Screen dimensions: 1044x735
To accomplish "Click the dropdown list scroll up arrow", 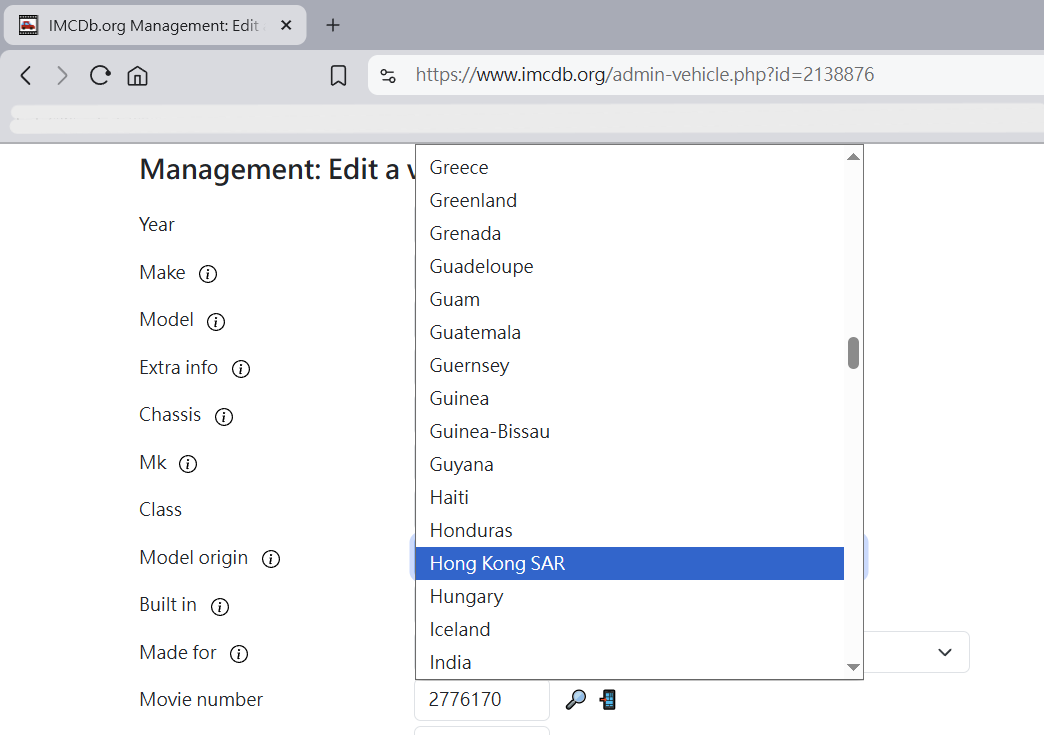I will (x=853, y=157).
